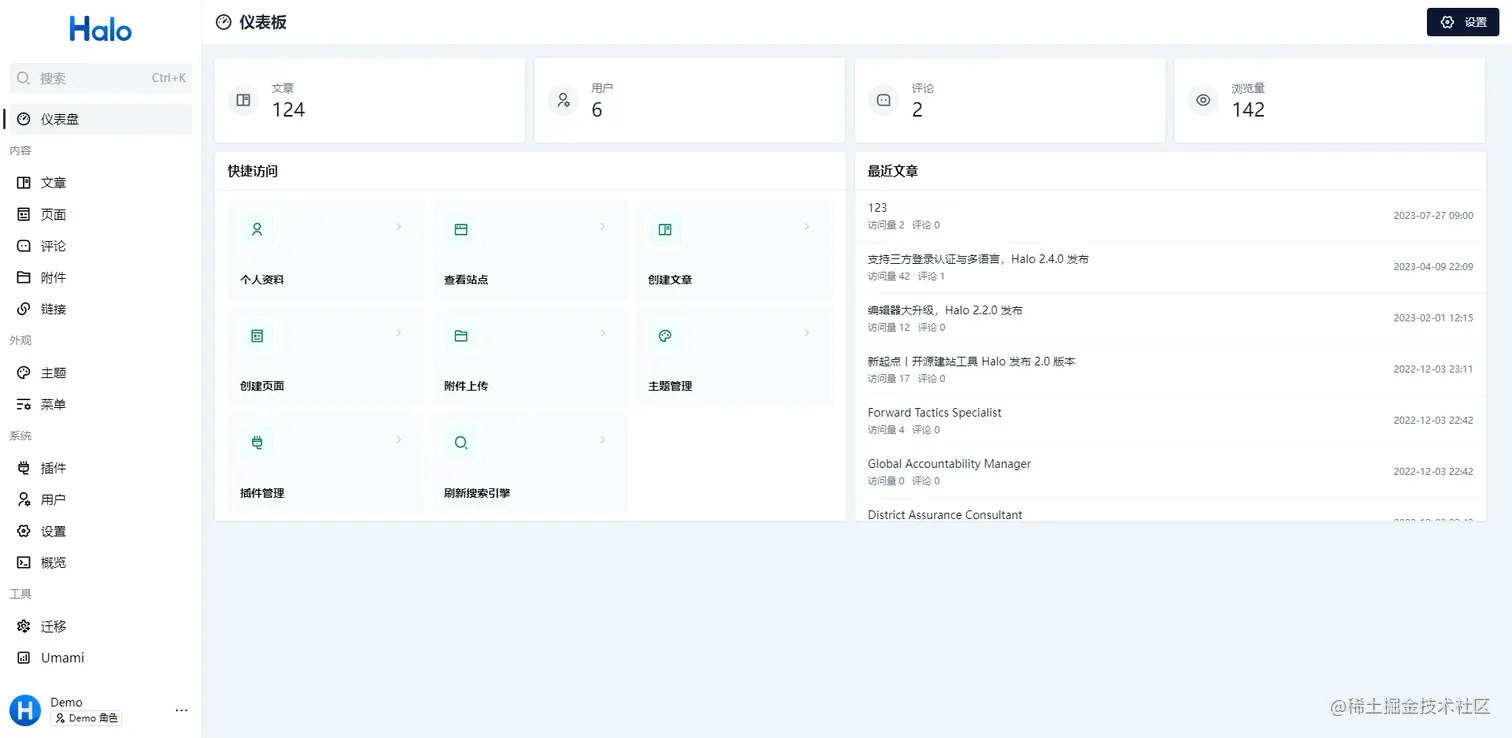Click the 插件 plug icon in sidebar

pyautogui.click(x=24, y=468)
